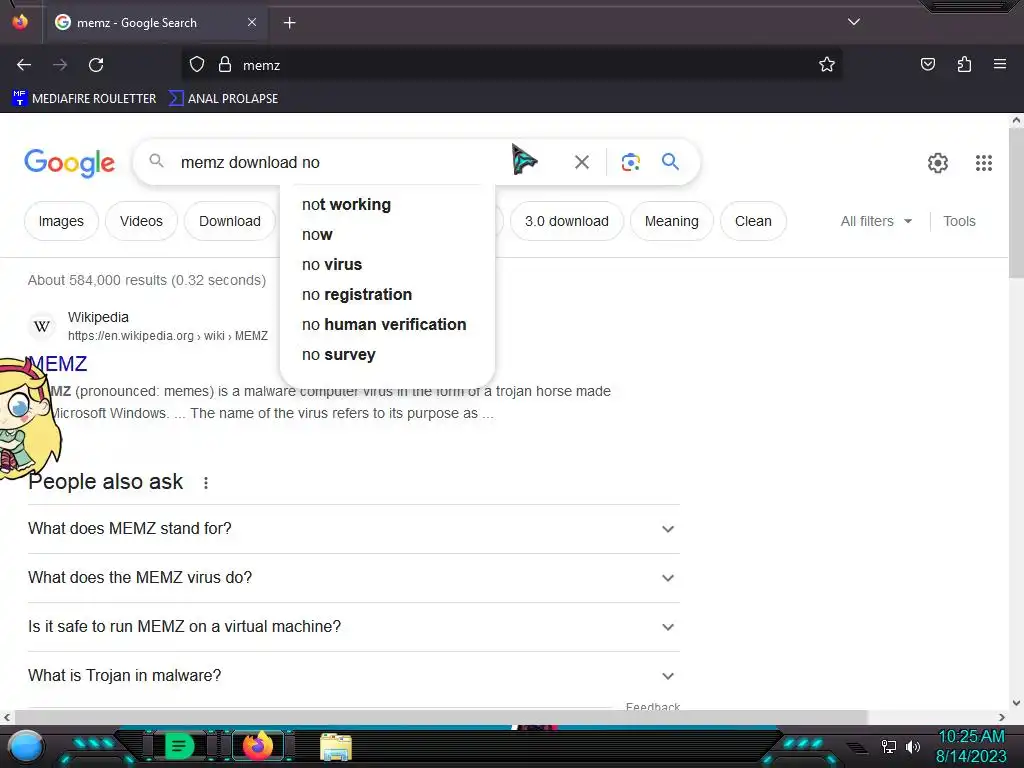Bookmark this page with the star icon

(827, 65)
